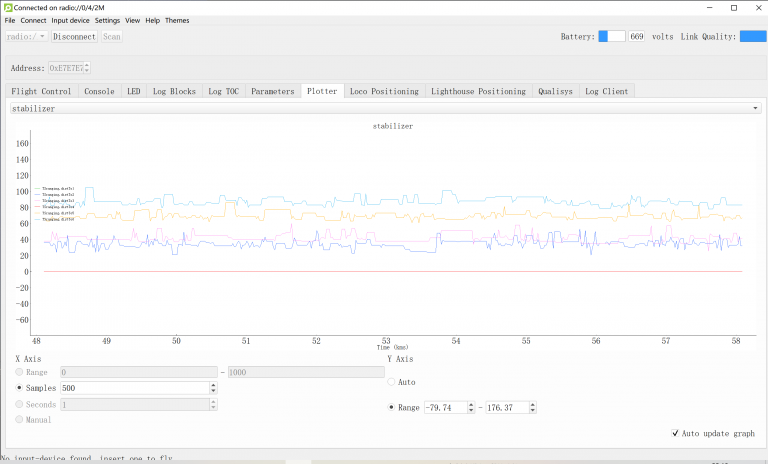Open the Lighthouse Positioning tab
The height and width of the screenshot is (464, 768).
tap(478, 91)
